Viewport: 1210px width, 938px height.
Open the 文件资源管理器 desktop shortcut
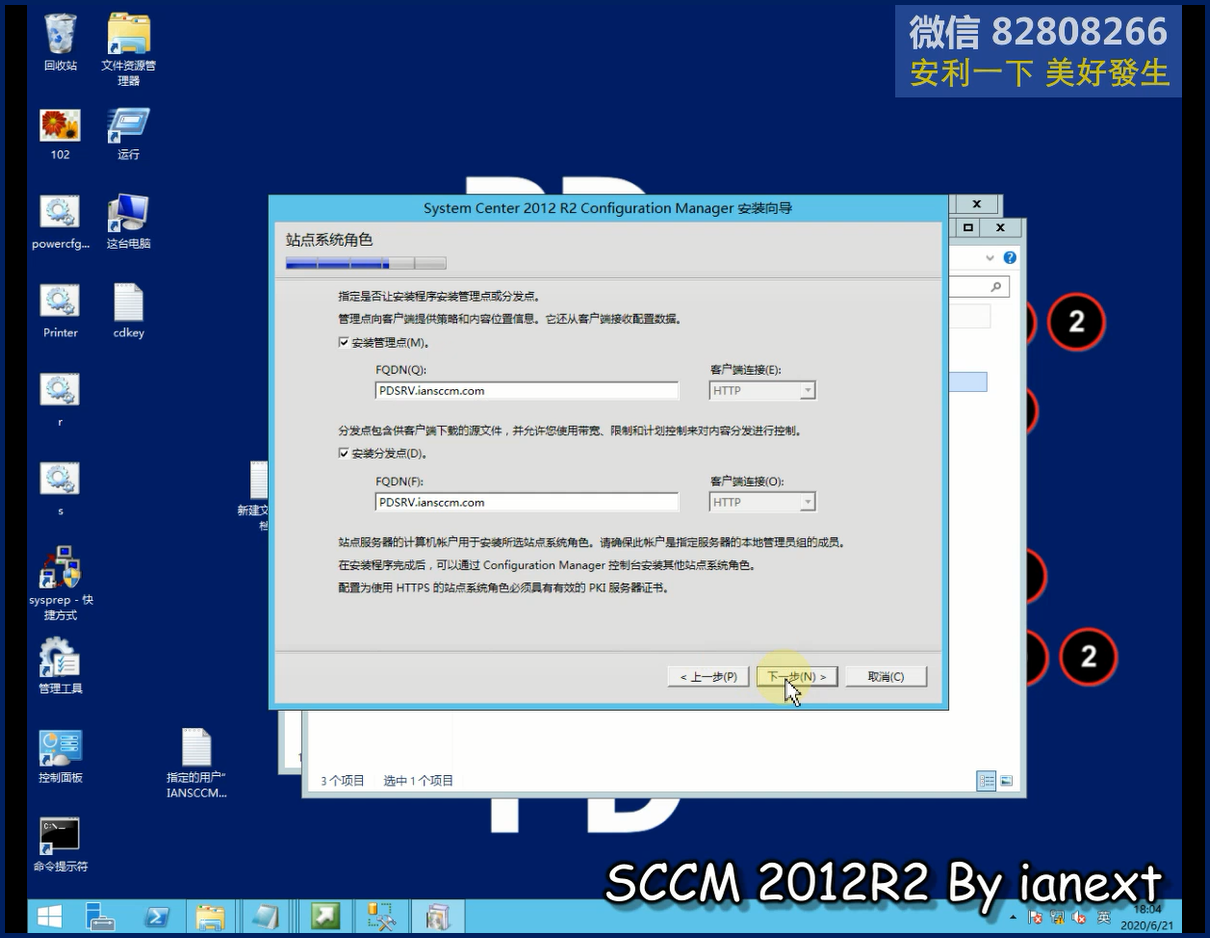(x=128, y=49)
